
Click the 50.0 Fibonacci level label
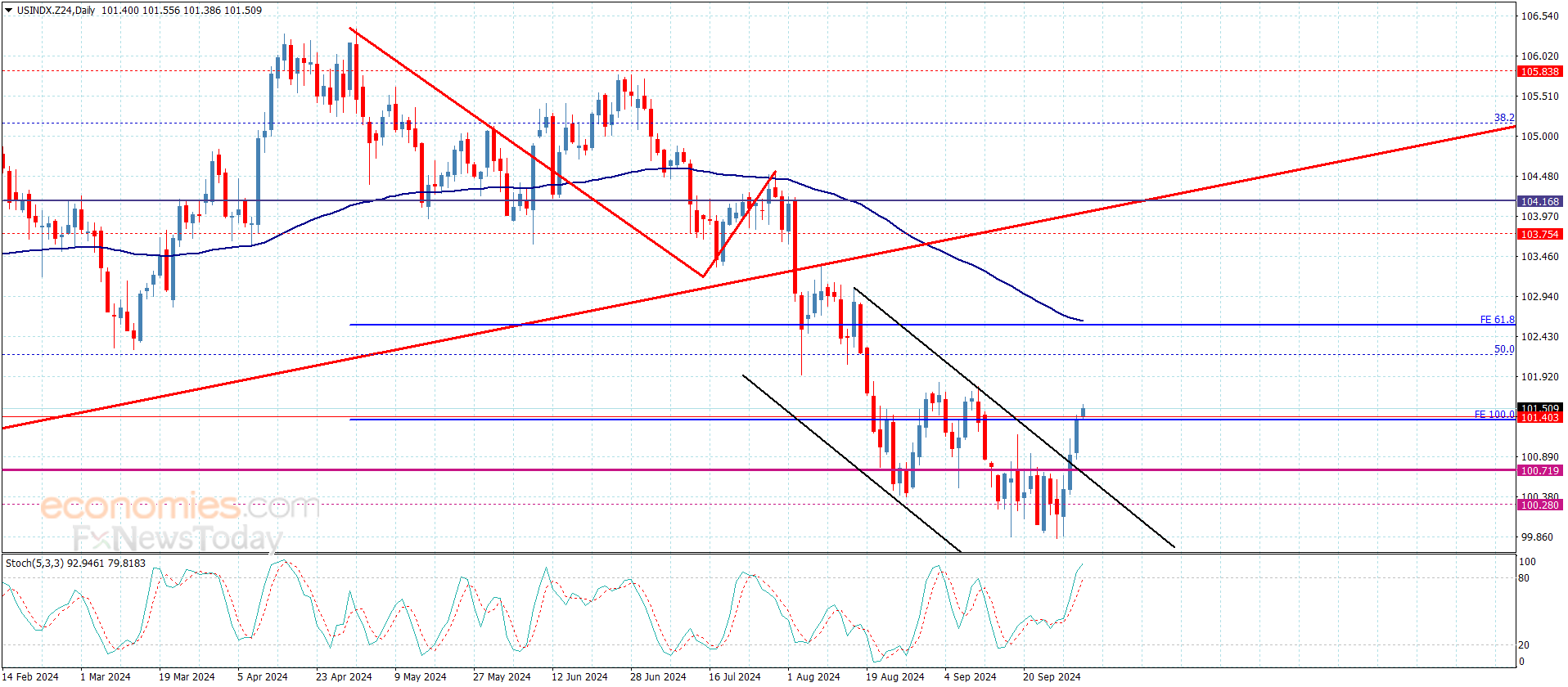(x=1504, y=349)
